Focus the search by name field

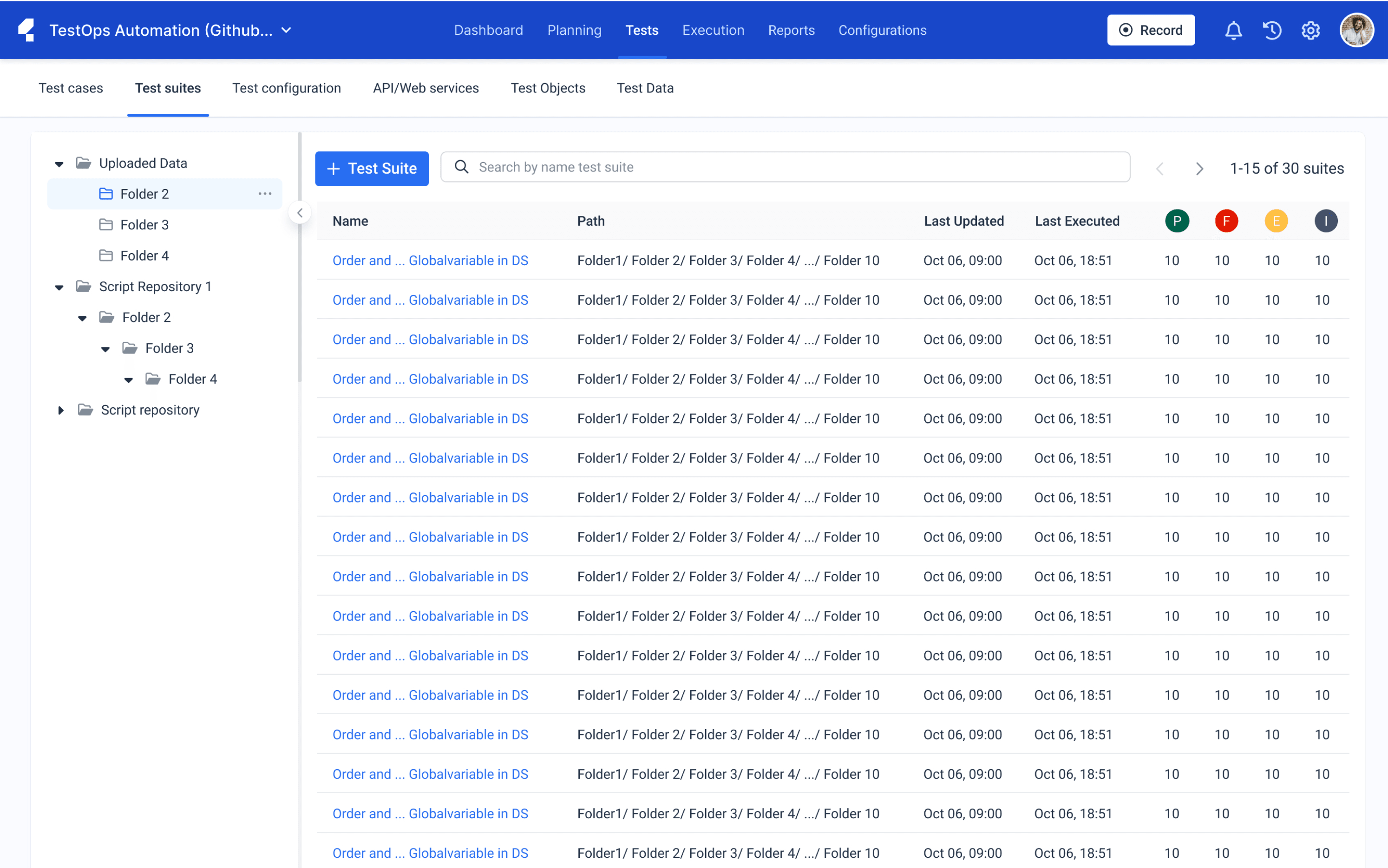785,167
